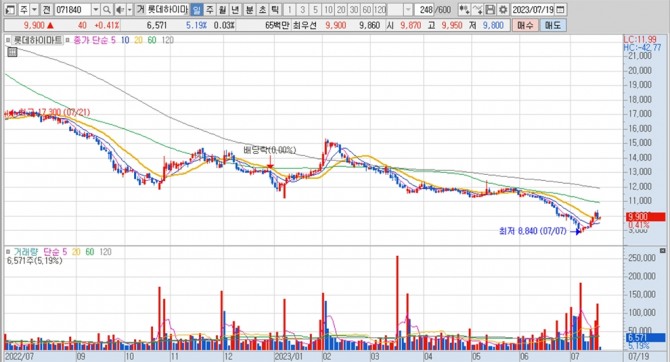Open the chart settings gear icon

click(503, 9)
